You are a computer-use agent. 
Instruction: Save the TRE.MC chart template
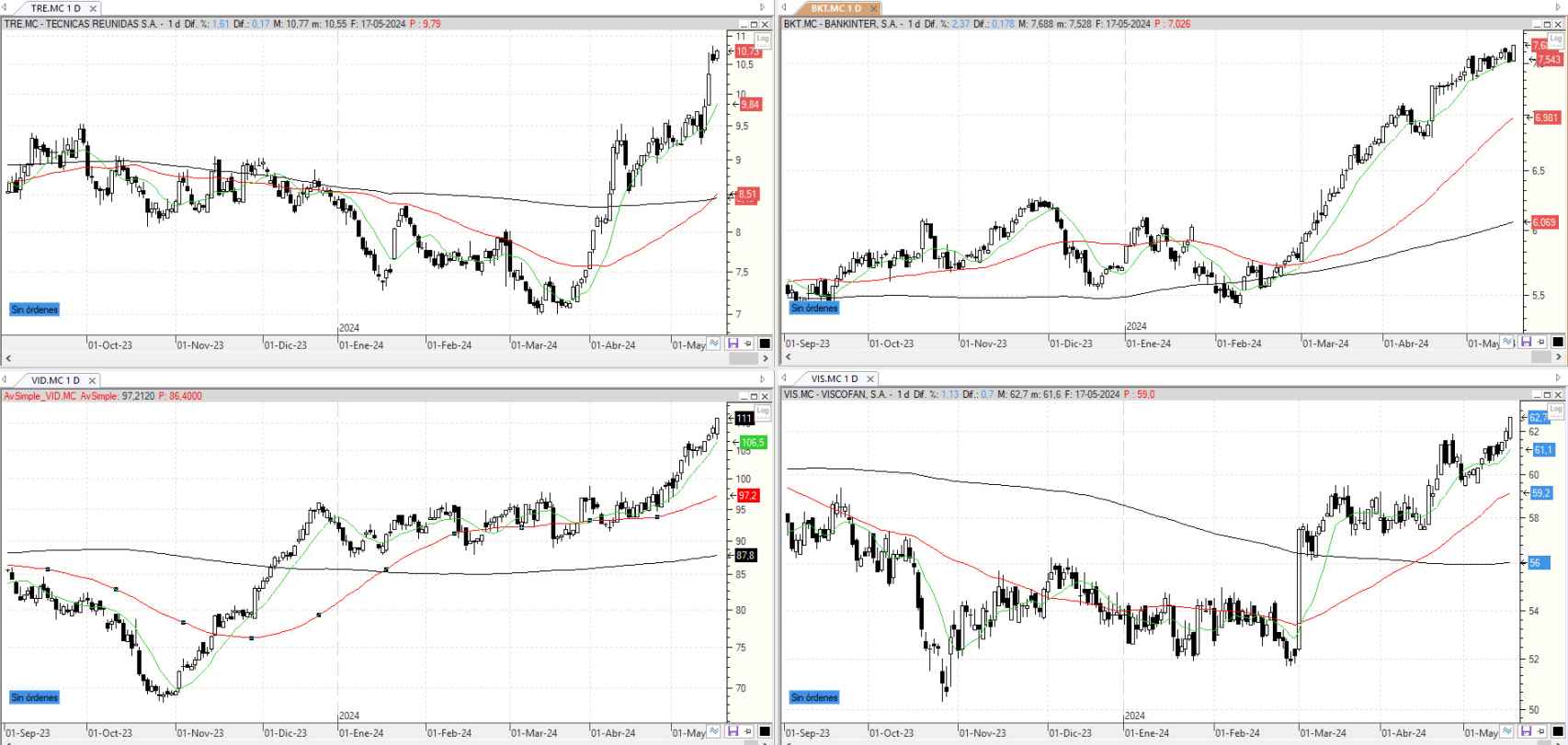point(733,343)
